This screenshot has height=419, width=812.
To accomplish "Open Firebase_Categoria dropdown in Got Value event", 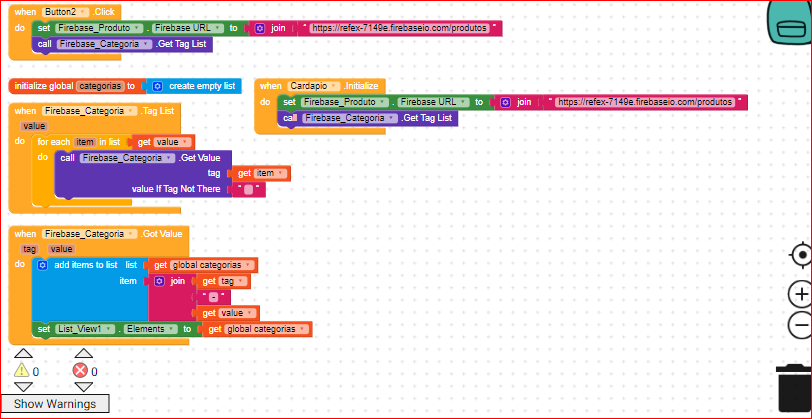I will pyautogui.click(x=89, y=234).
